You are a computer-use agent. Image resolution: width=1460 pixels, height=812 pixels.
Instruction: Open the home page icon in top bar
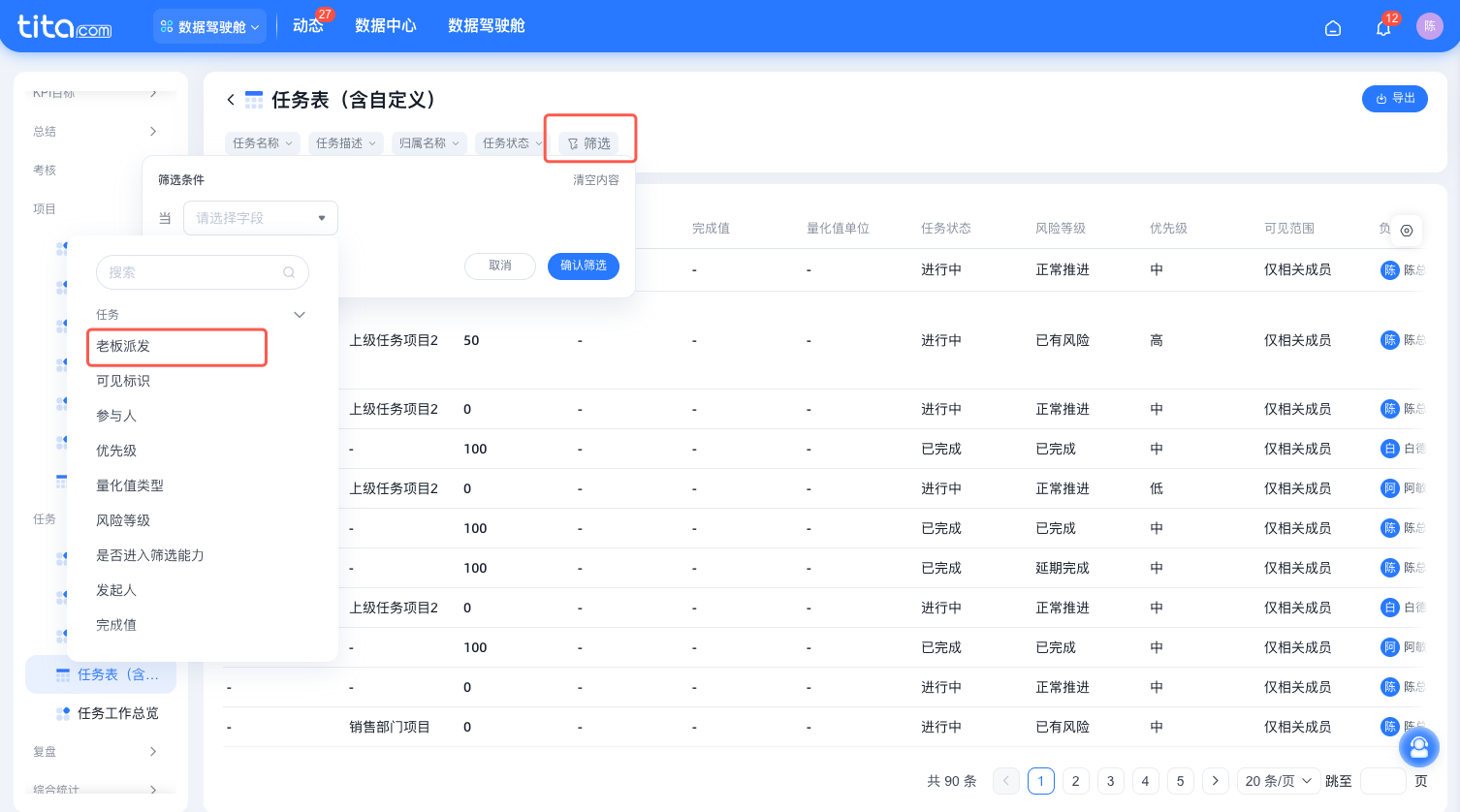1333,27
